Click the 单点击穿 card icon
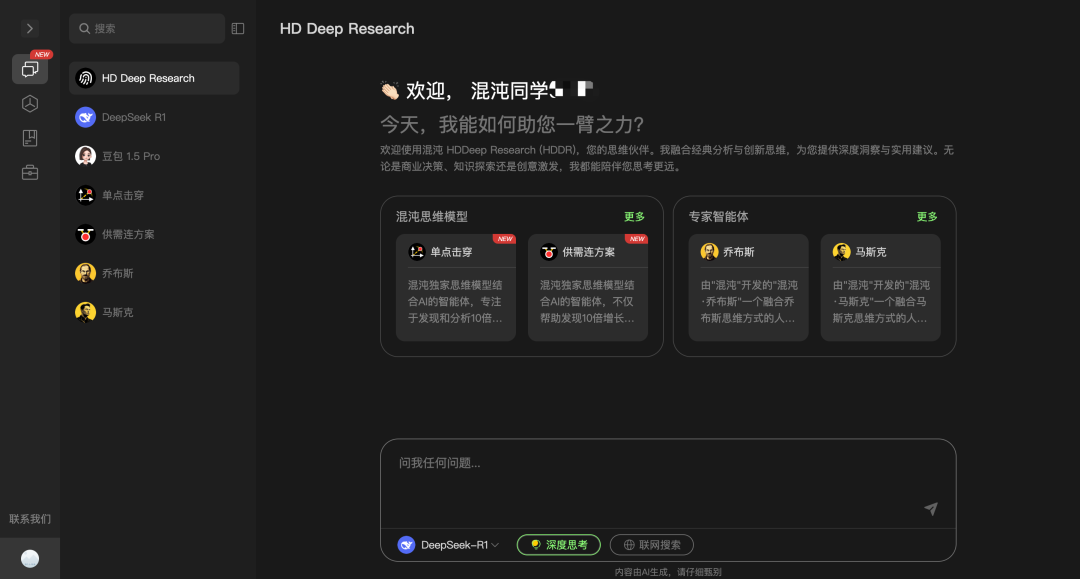This screenshot has height=579, width=1080. [x=417, y=252]
